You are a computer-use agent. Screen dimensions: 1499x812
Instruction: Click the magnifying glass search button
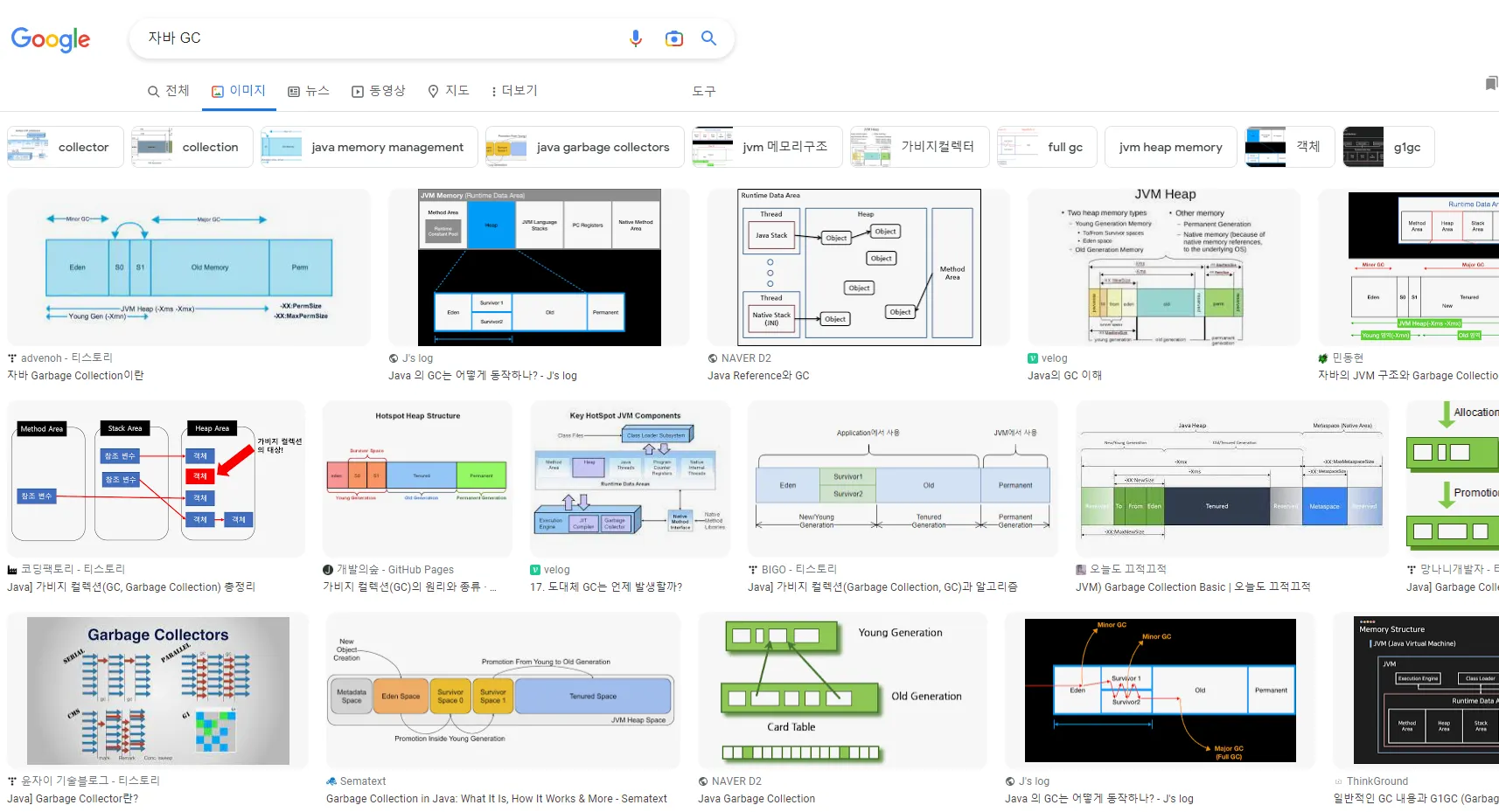pyautogui.click(x=709, y=38)
